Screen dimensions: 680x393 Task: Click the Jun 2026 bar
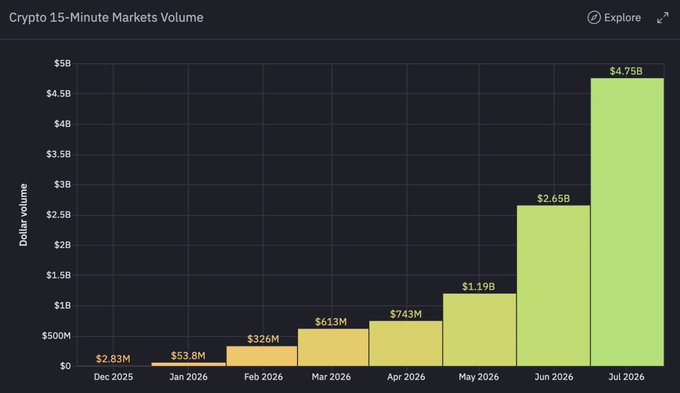coord(553,285)
